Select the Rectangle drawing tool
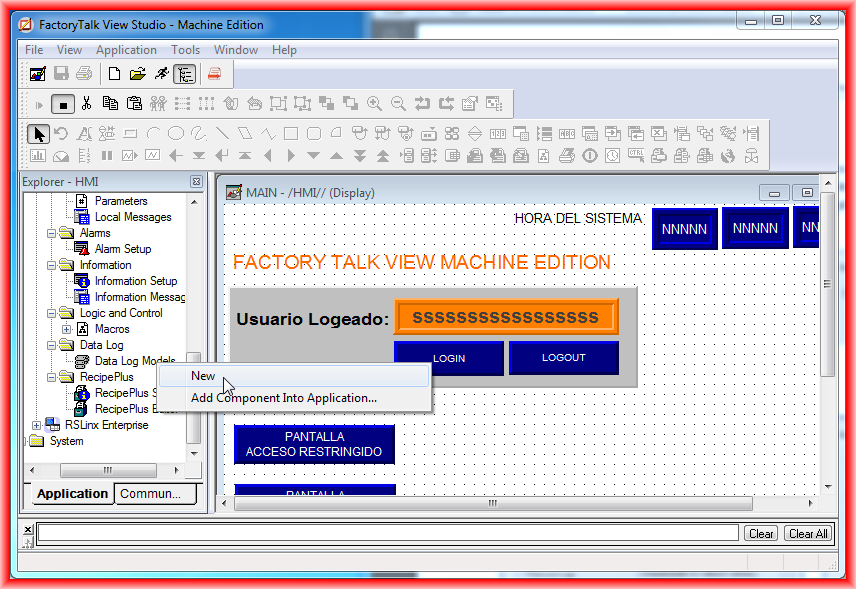This screenshot has width=856, height=589. tap(291, 133)
